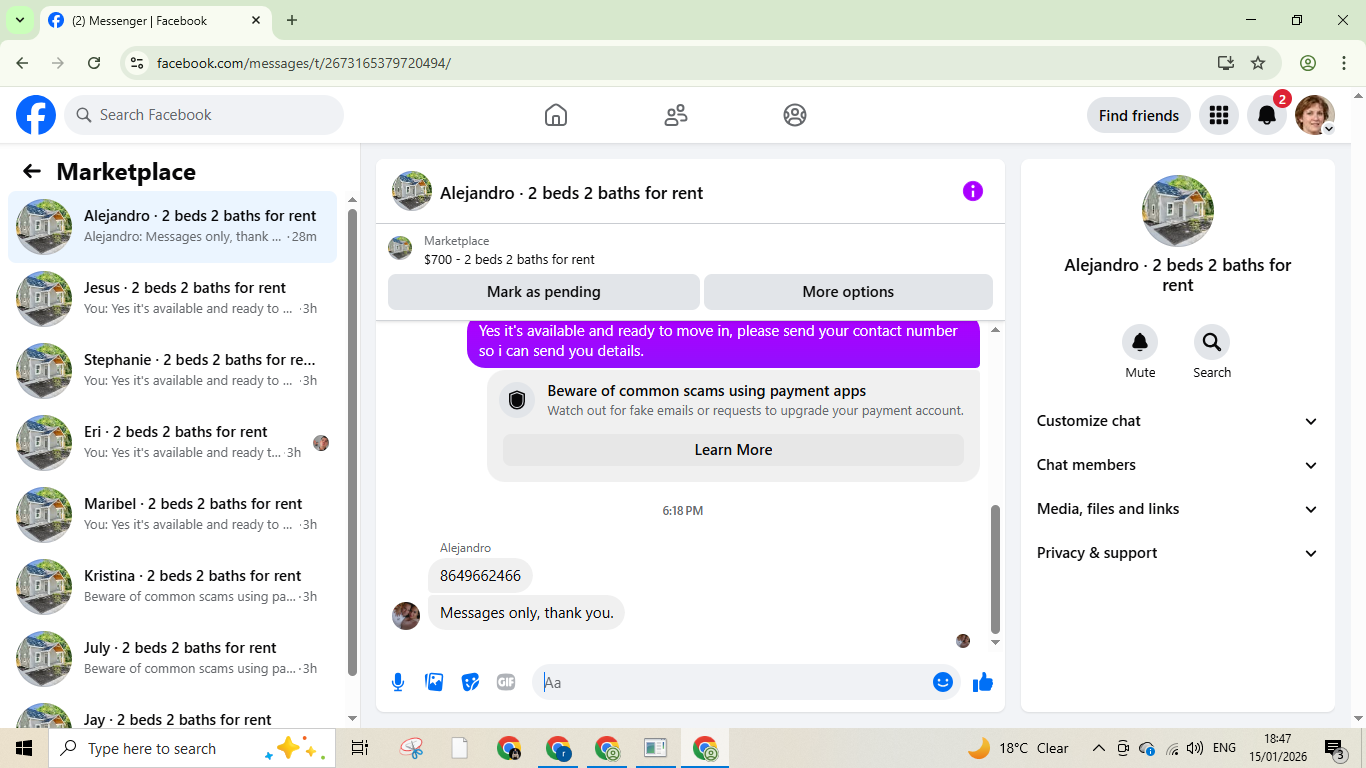The height and width of the screenshot is (768, 1366).
Task: Click the browser address bar URL
Action: click(304, 63)
